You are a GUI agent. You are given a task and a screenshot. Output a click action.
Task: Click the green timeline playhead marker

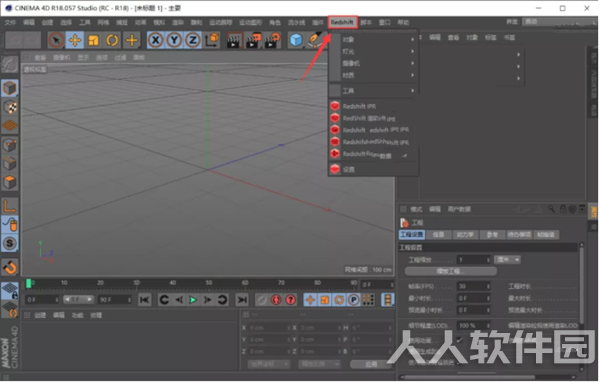tap(29, 284)
